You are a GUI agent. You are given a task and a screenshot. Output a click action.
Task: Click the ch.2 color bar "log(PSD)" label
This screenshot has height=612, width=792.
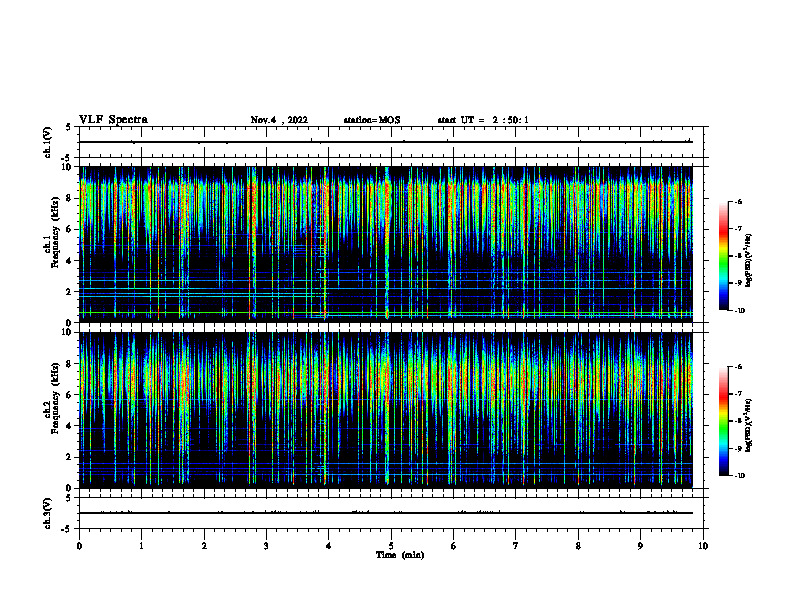tap(749, 425)
